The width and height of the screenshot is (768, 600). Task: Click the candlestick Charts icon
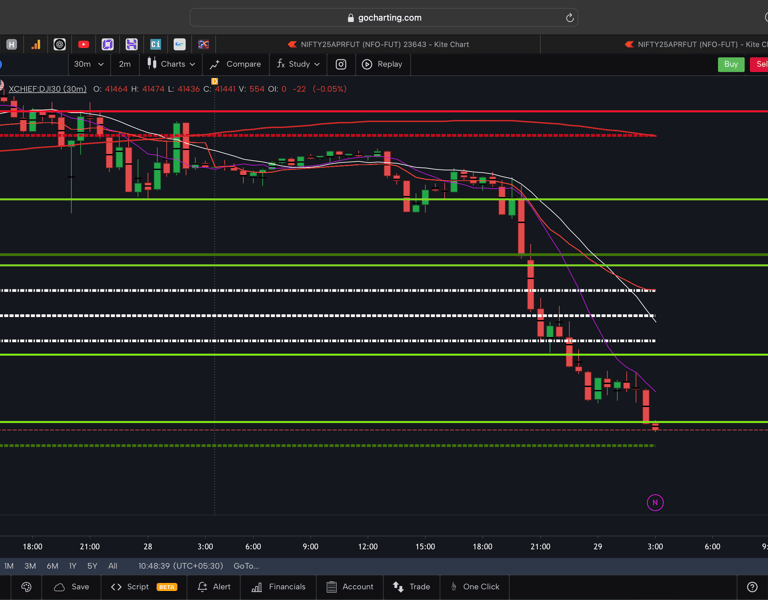pos(152,64)
